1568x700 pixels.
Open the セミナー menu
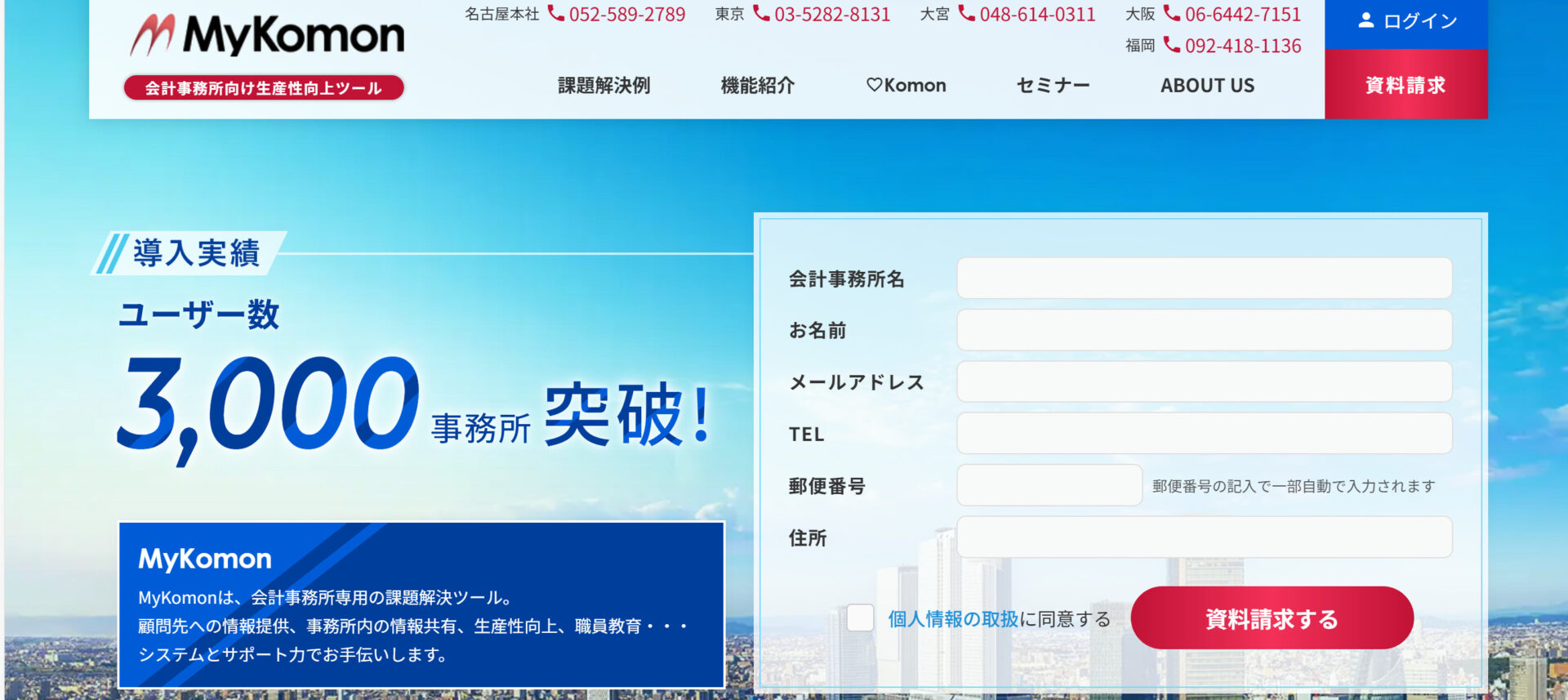click(x=1053, y=85)
